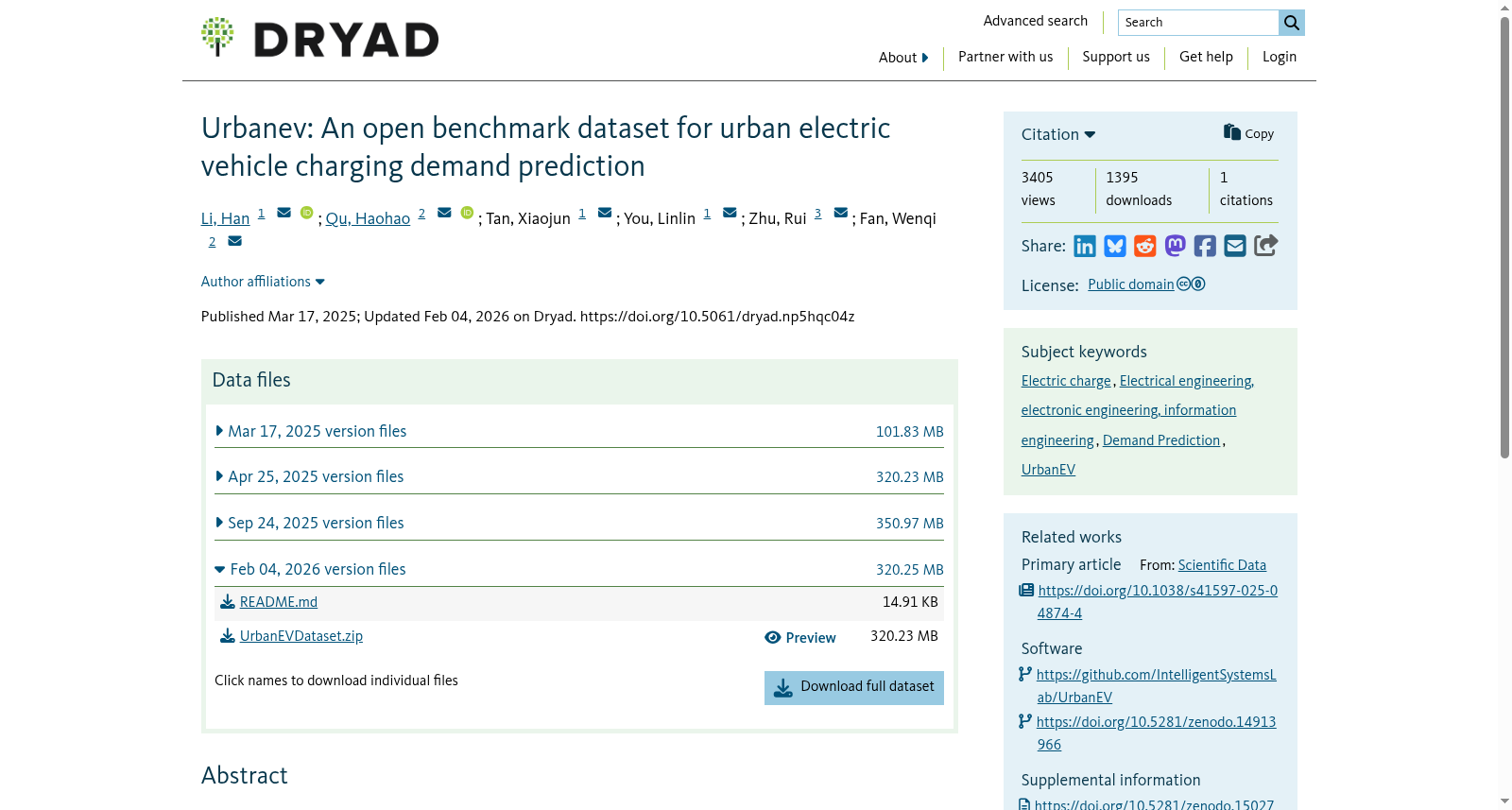The image size is (1512, 810).
Task: Click UrbanEVDataset.zip download icon
Action: [228, 636]
